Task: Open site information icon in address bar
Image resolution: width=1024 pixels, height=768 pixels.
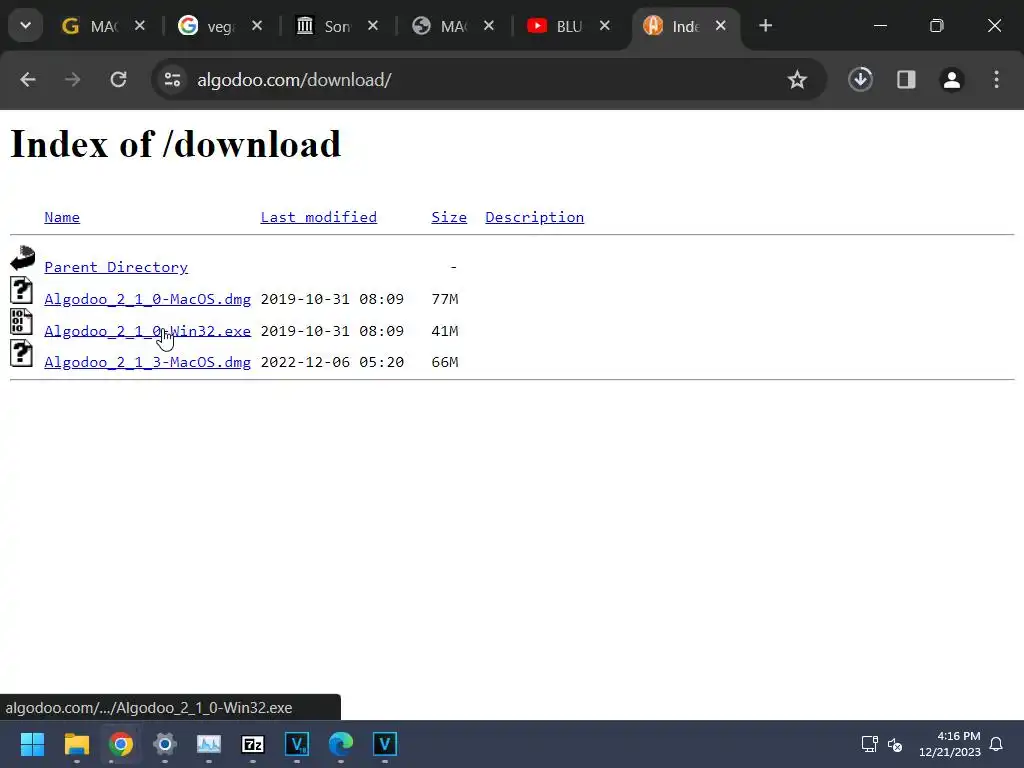Action: coord(172,80)
